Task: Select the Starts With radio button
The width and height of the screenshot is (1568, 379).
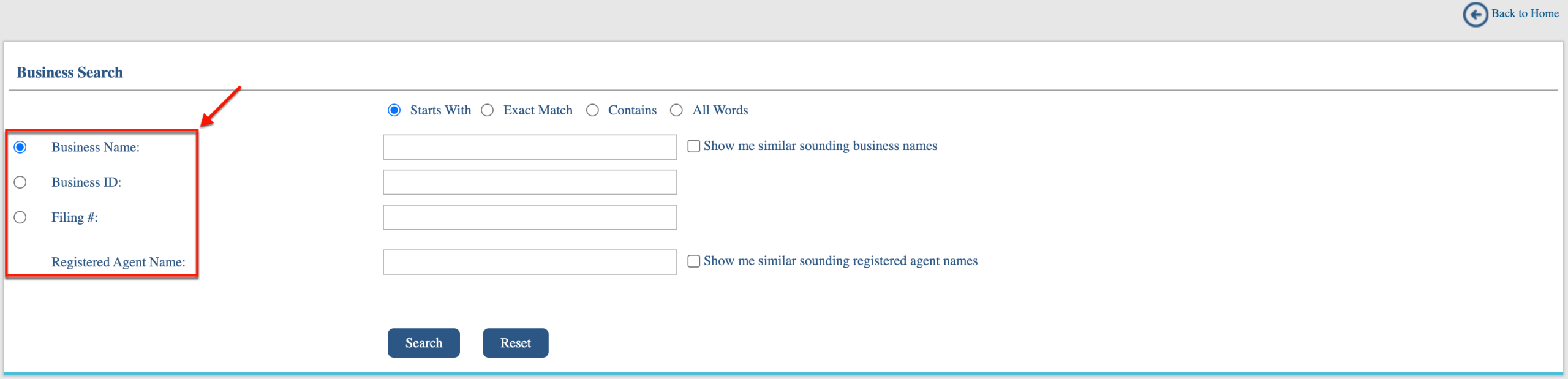Action: [394, 110]
